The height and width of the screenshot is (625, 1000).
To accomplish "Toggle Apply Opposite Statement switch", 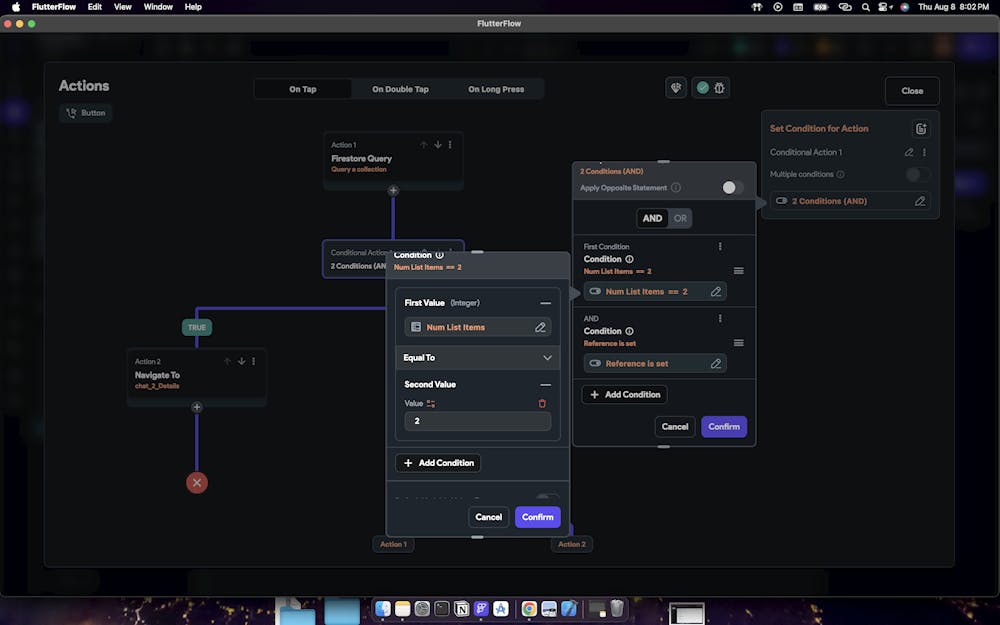I will pyautogui.click(x=732, y=188).
